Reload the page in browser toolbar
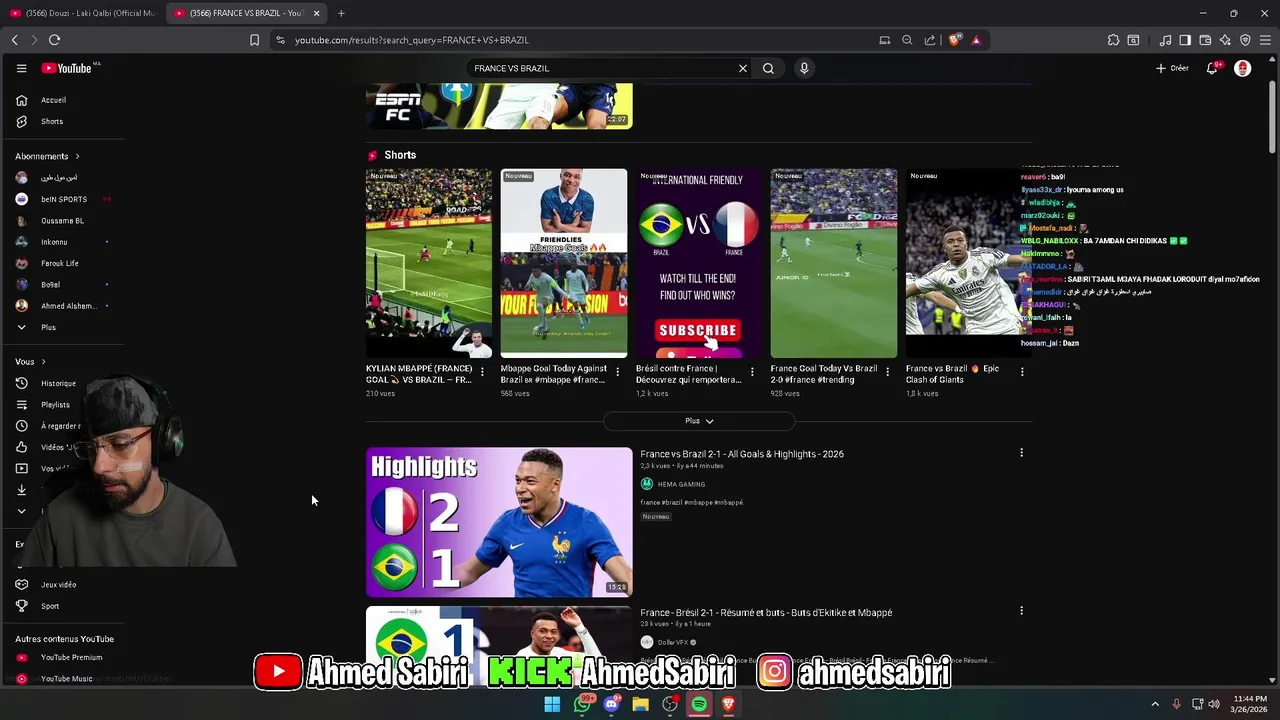1280x720 pixels. [55, 40]
